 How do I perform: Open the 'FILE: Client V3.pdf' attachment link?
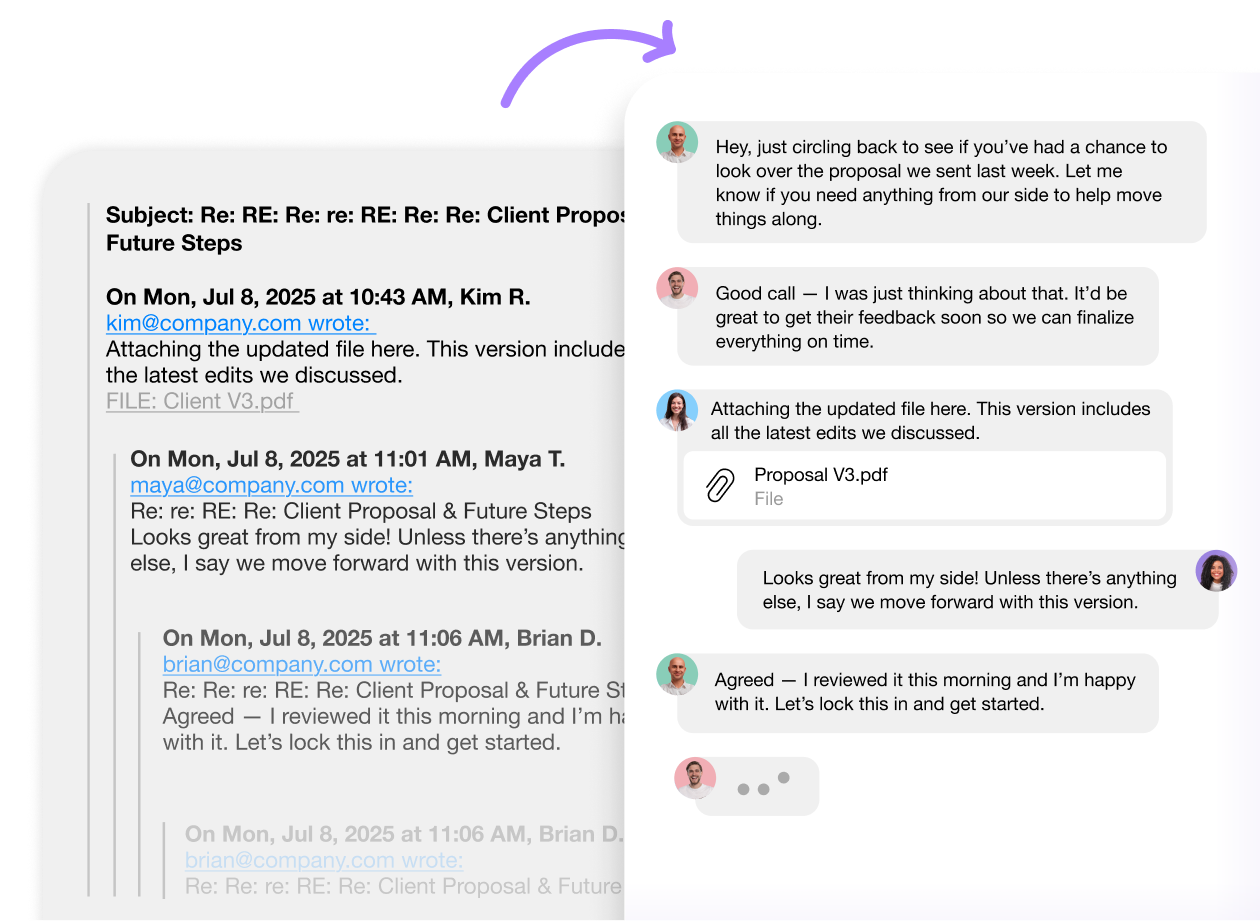pyautogui.click(x=202, y=401)
